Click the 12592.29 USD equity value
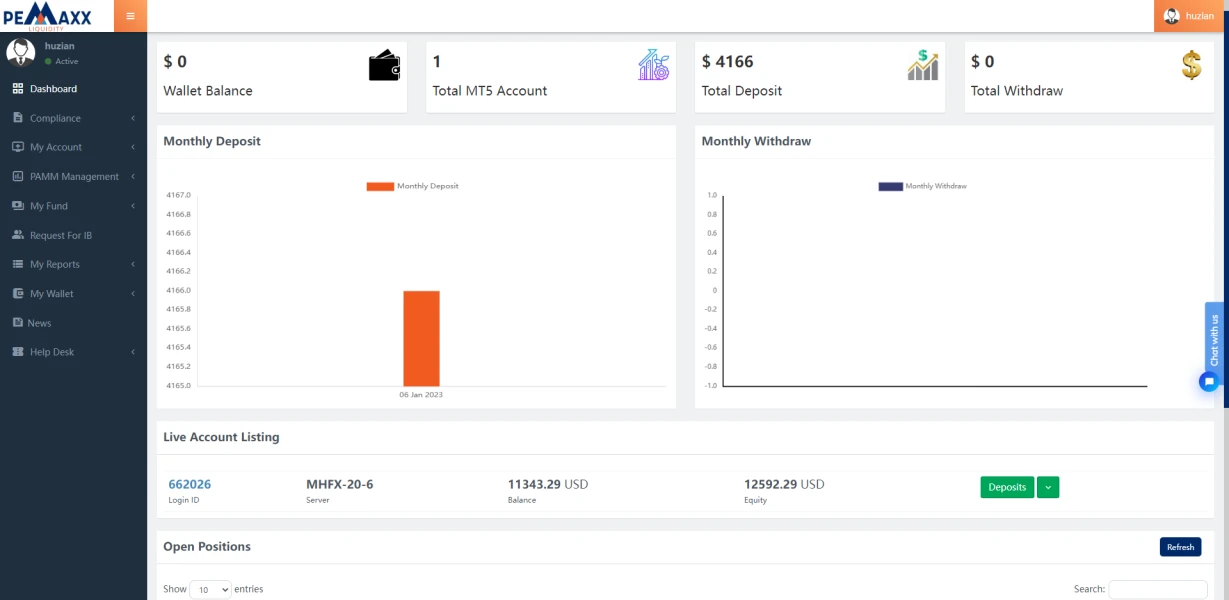The height and width of the screenshot is (600, 1229). 784,484
